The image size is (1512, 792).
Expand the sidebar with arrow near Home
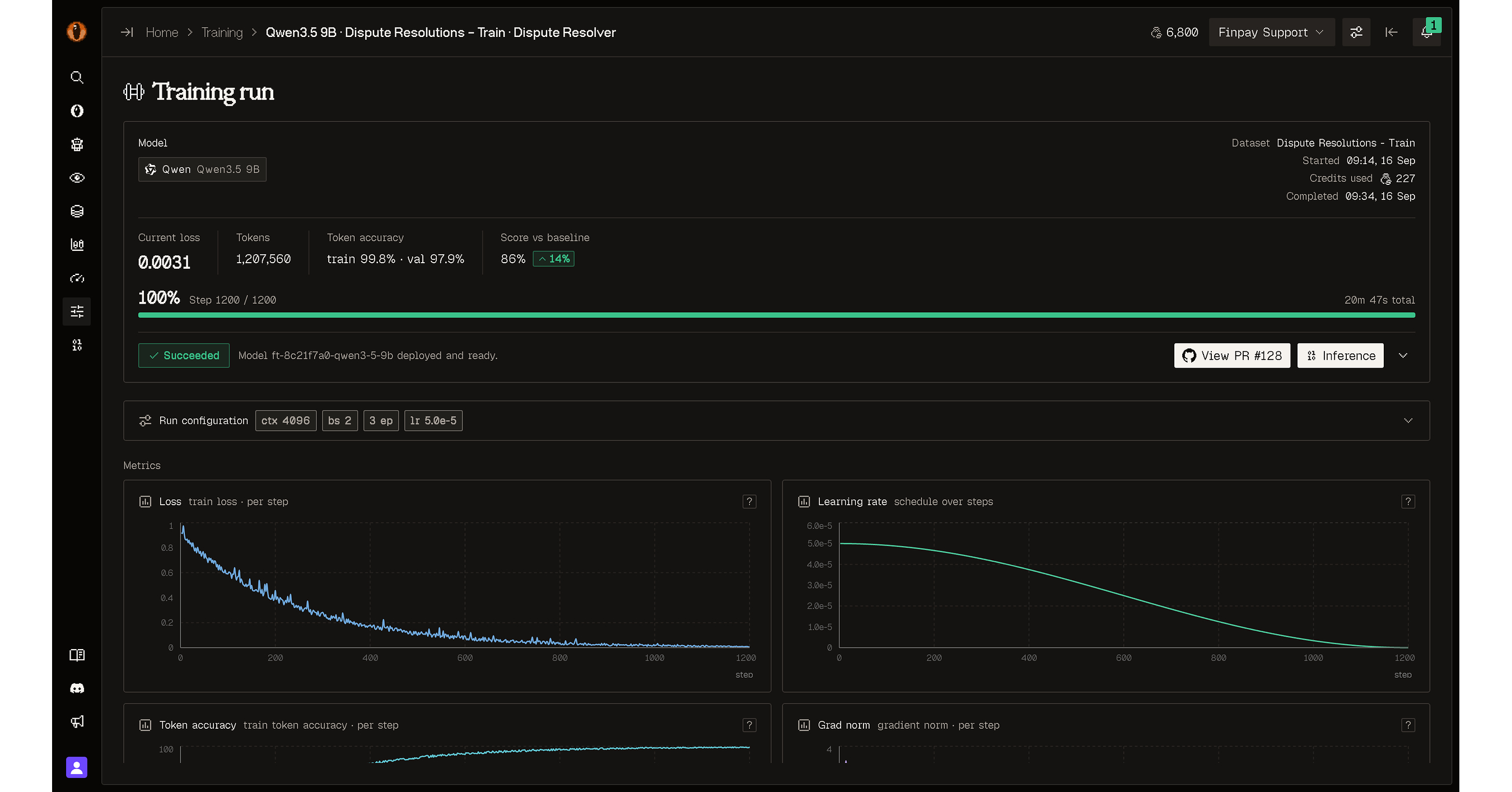[x=127, y=32]
